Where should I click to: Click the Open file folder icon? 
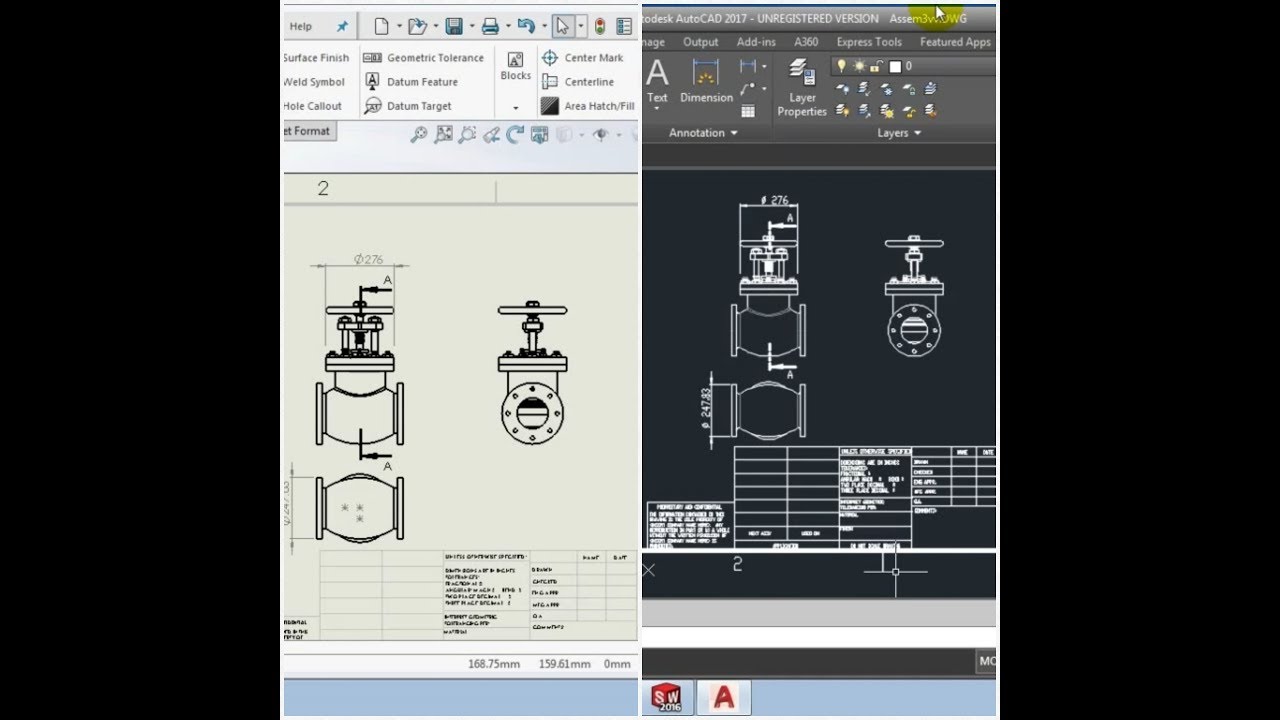[x=417, y=26]
